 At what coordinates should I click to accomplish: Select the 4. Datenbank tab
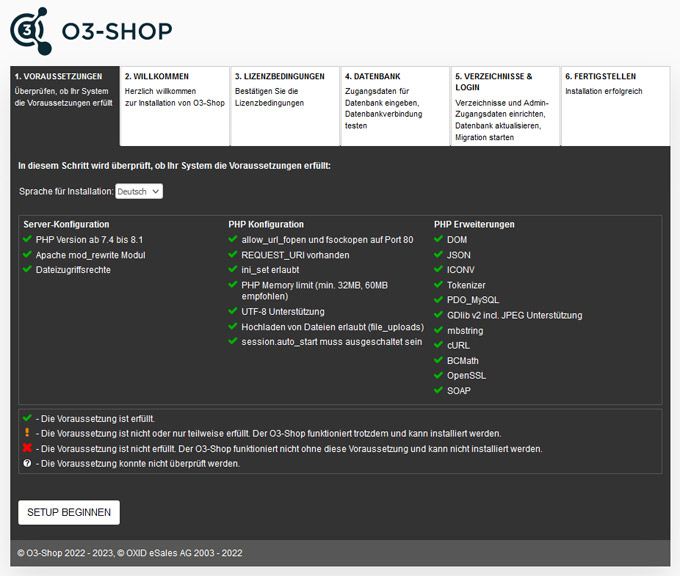395,106
